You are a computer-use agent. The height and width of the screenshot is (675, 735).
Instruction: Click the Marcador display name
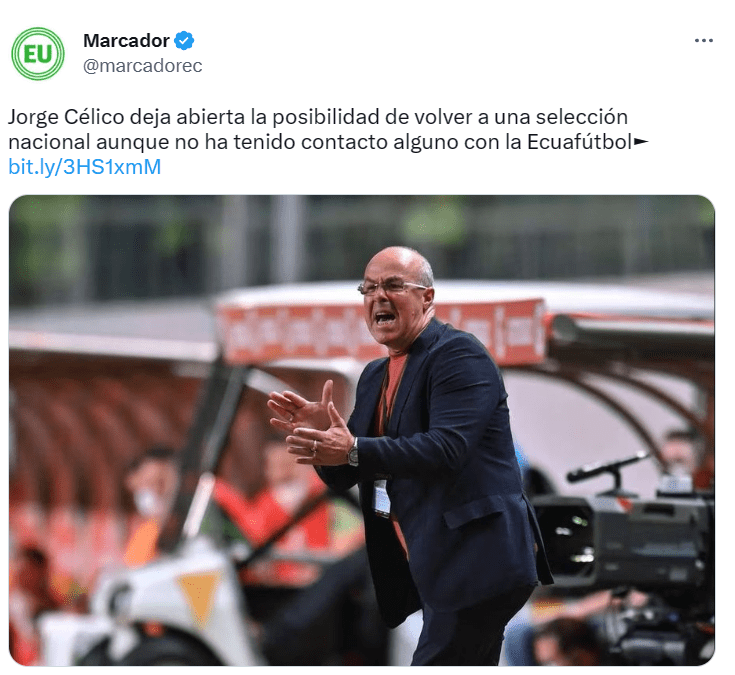pos(126,41)
